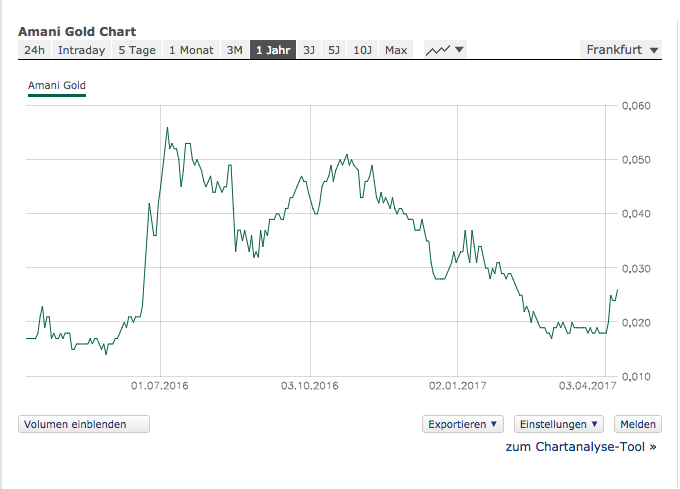
Task: Click the 02.01.2017 date axis label
Action: coord(458,385)
